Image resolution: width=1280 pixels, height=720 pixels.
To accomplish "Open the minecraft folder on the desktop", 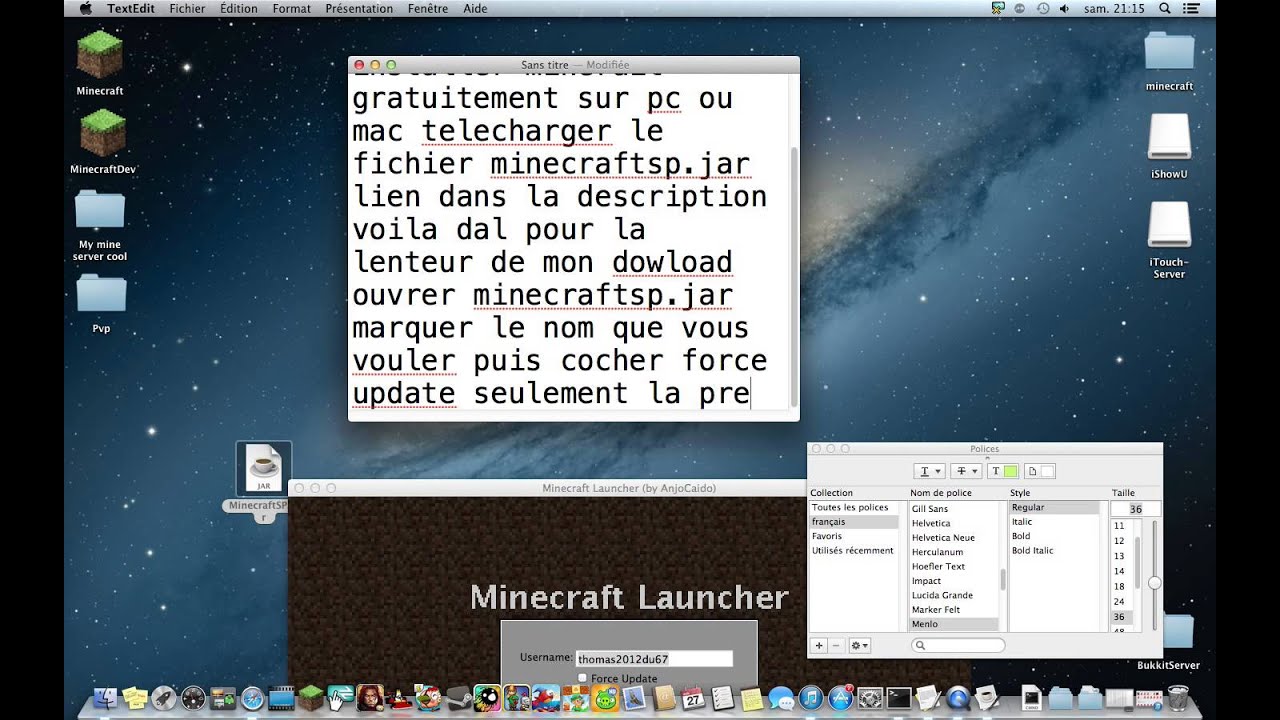I will coord(1169,53).
